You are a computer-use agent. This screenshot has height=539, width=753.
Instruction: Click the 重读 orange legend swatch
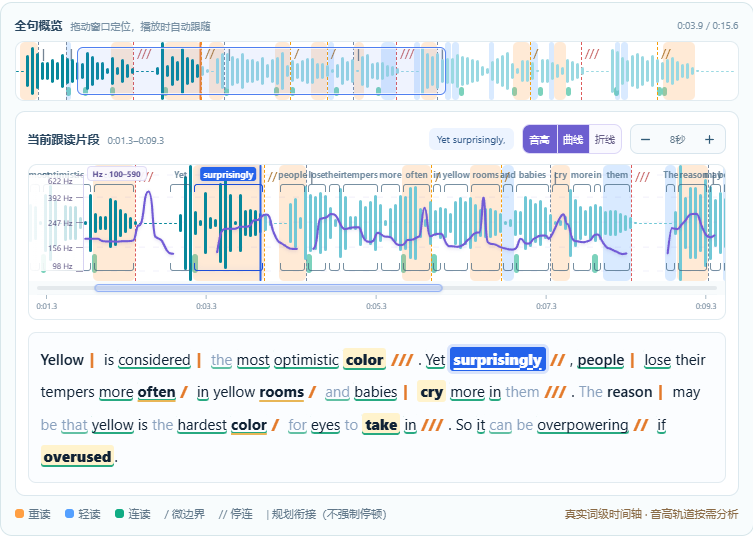(x=19, y=514)
